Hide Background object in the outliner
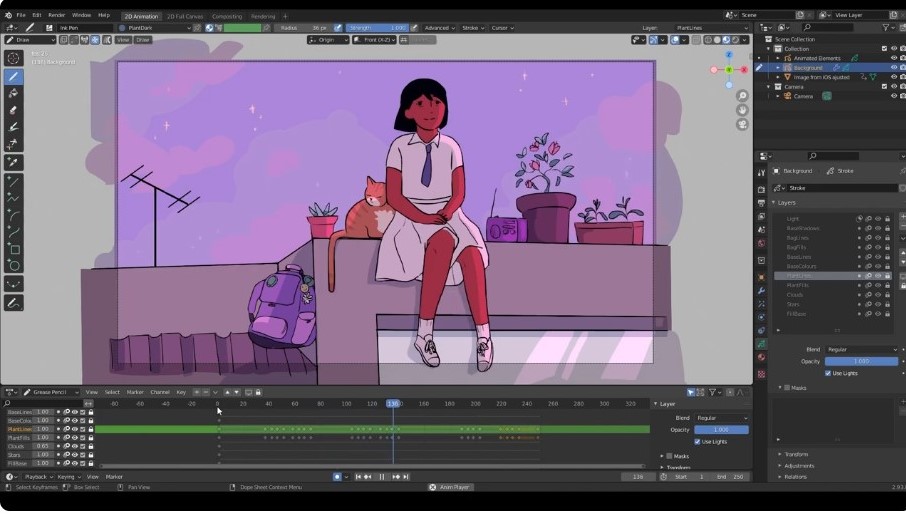Image resolution: width=906 pixels, height=517 pixels. (894, 68)
